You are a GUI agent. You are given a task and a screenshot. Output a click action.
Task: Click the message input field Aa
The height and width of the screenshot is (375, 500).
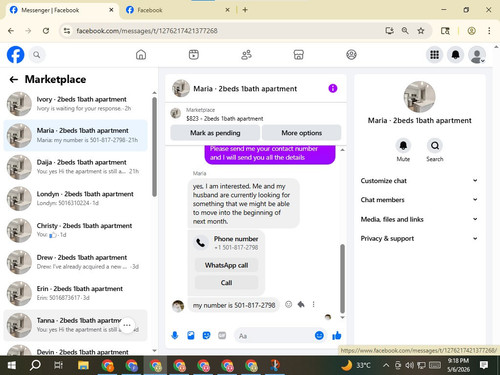coord(274,336)
